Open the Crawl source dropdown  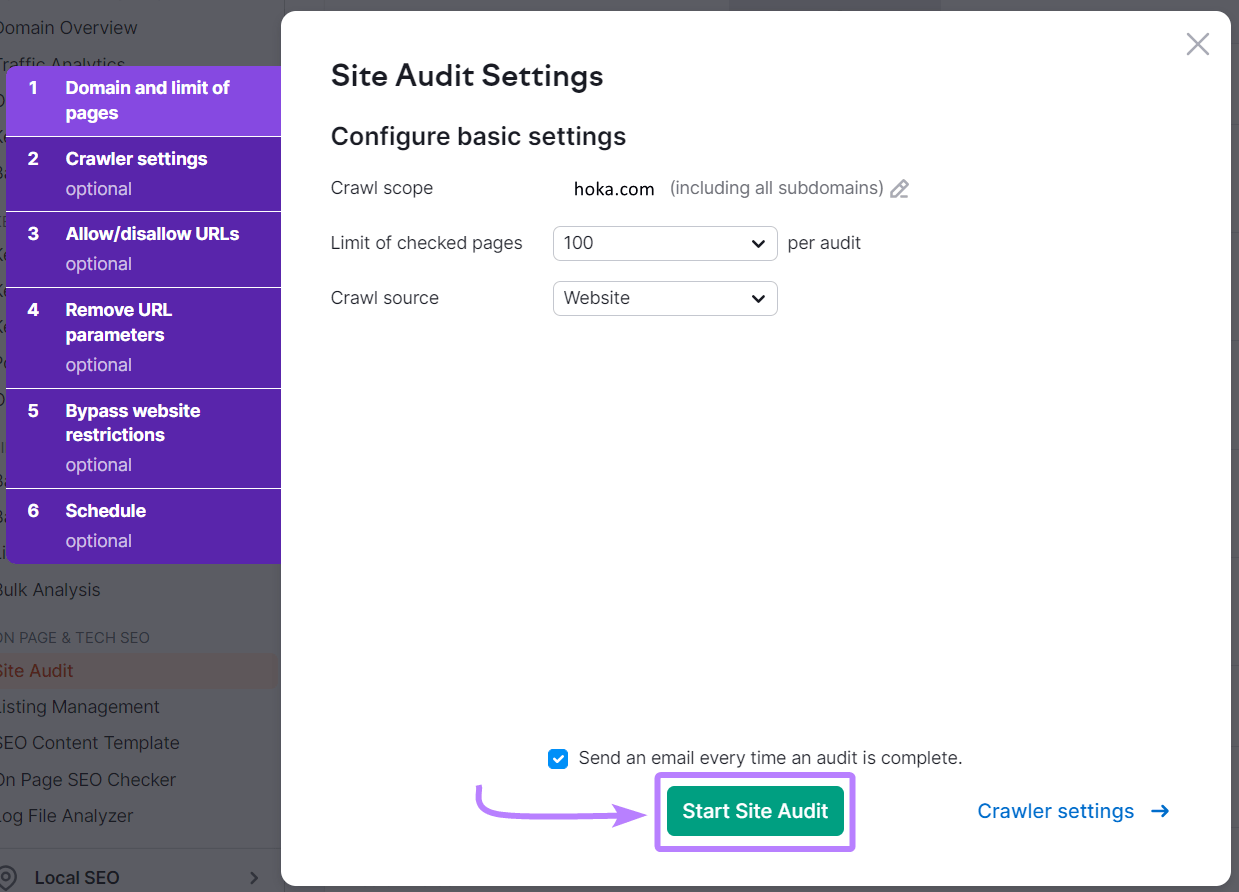(x=664, y=298)
